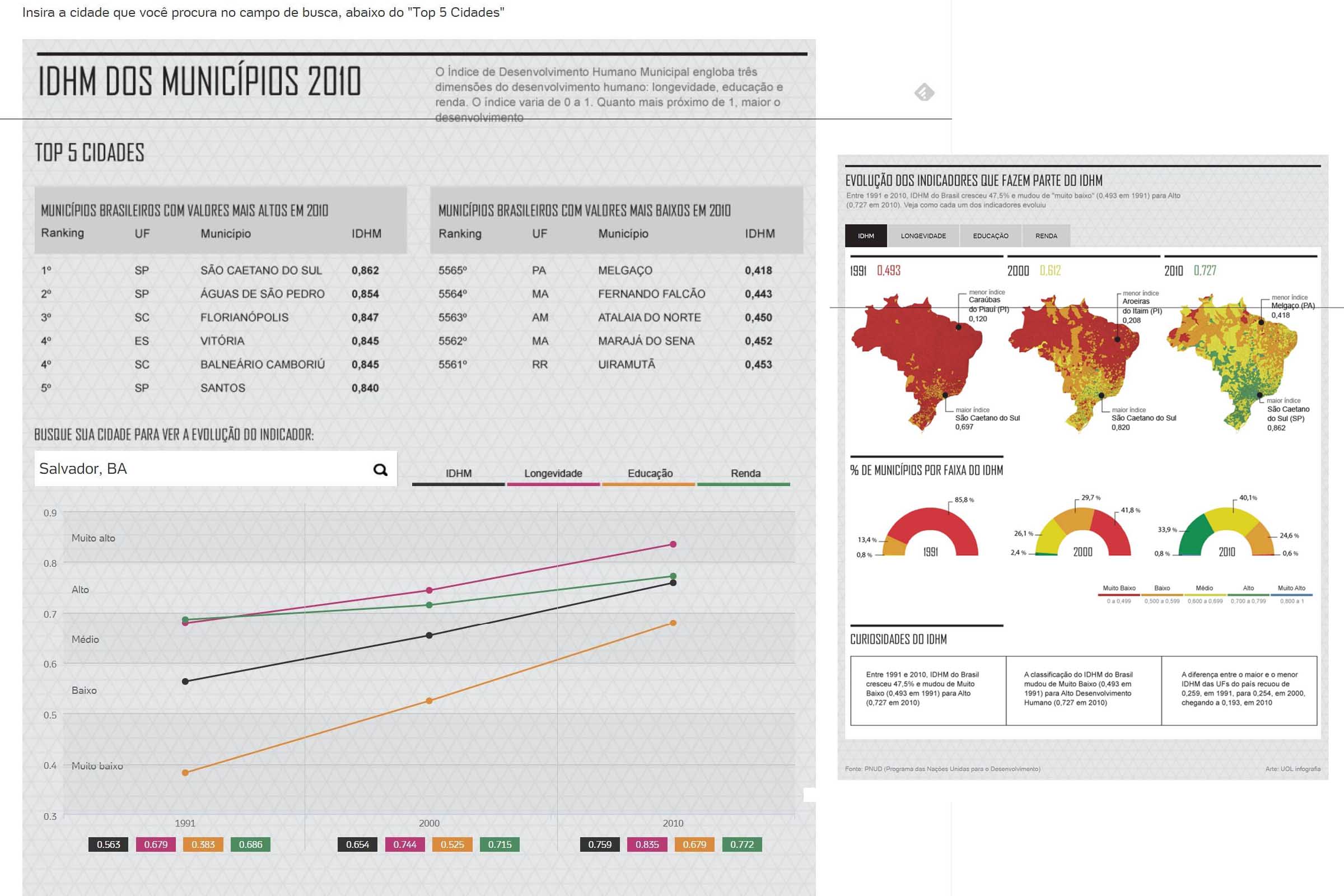Click the black IDHM 1991 data point
Screen dimensions: 1344x896
[185, 681]
